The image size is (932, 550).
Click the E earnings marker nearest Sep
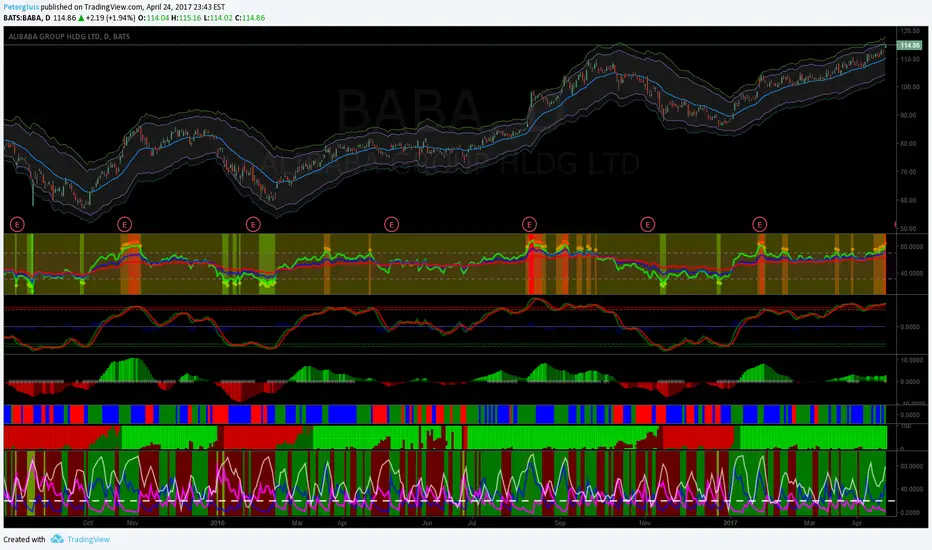(529, 224)
